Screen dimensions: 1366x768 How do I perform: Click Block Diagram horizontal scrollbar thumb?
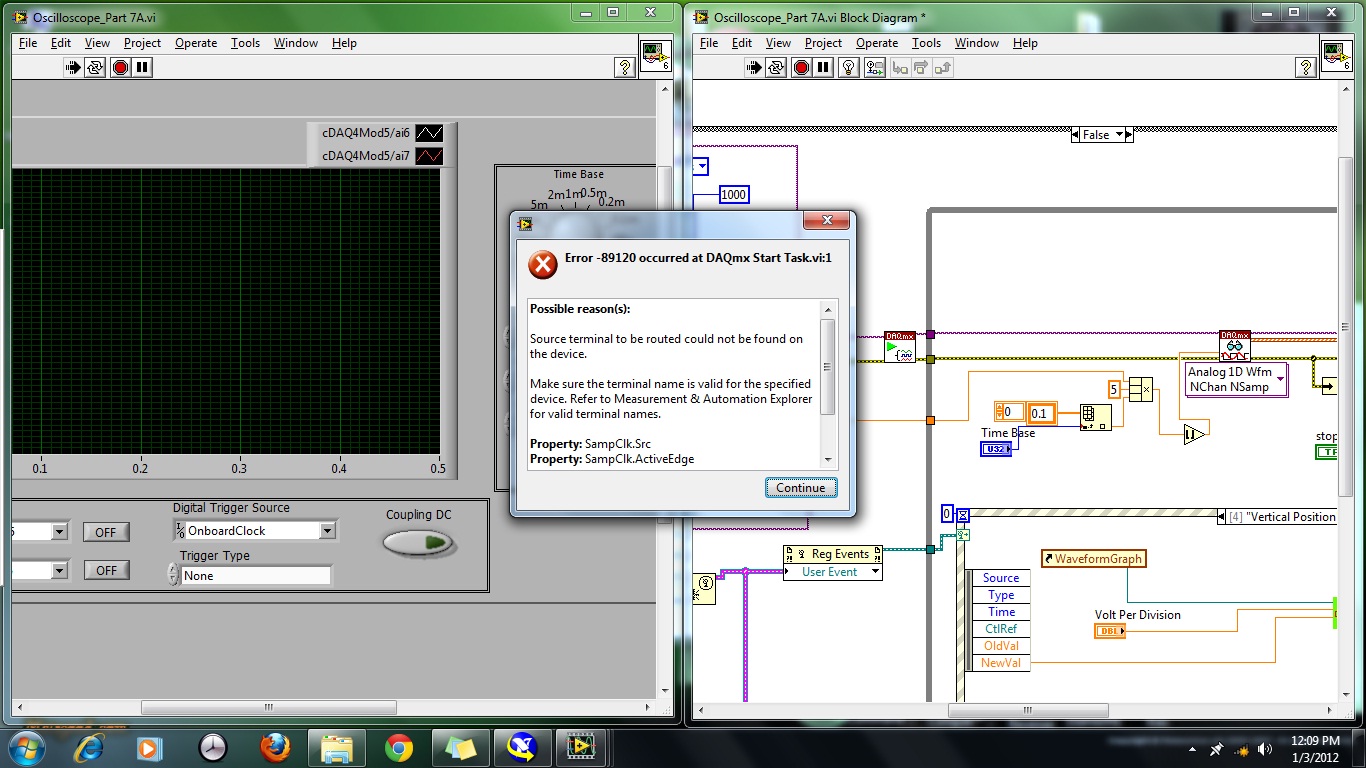pos(1029,710)
